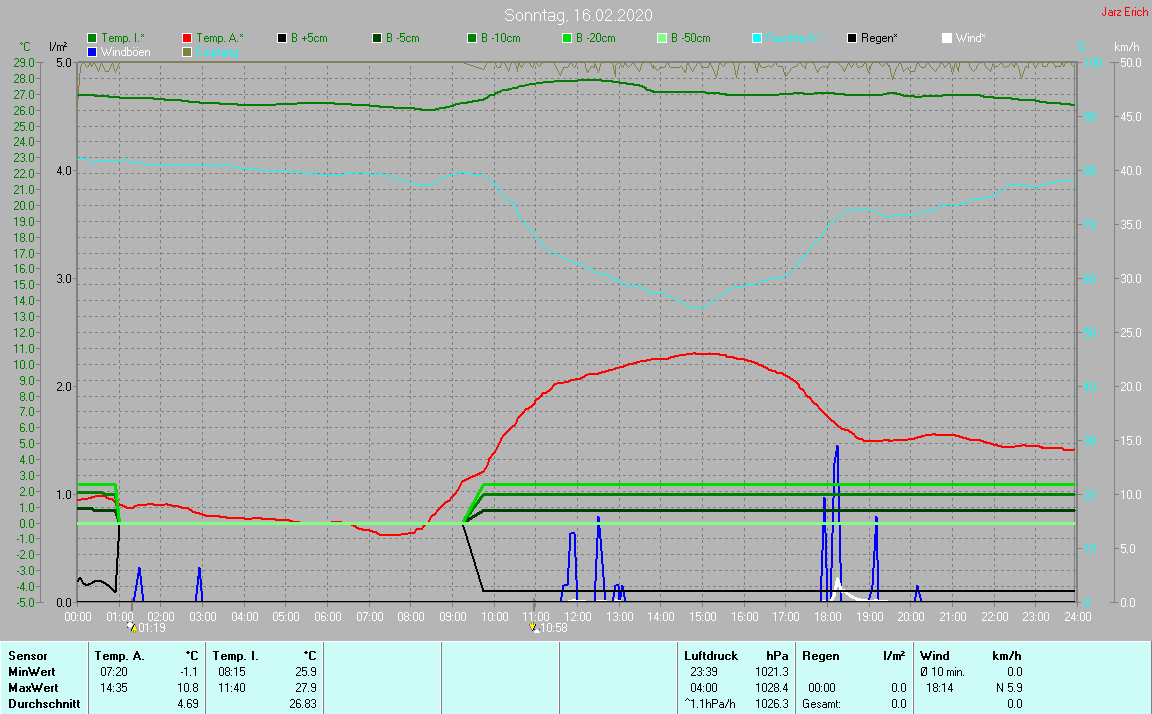Click the MaxWert row label
The image size is (1152, 714).
pos(32,688)
